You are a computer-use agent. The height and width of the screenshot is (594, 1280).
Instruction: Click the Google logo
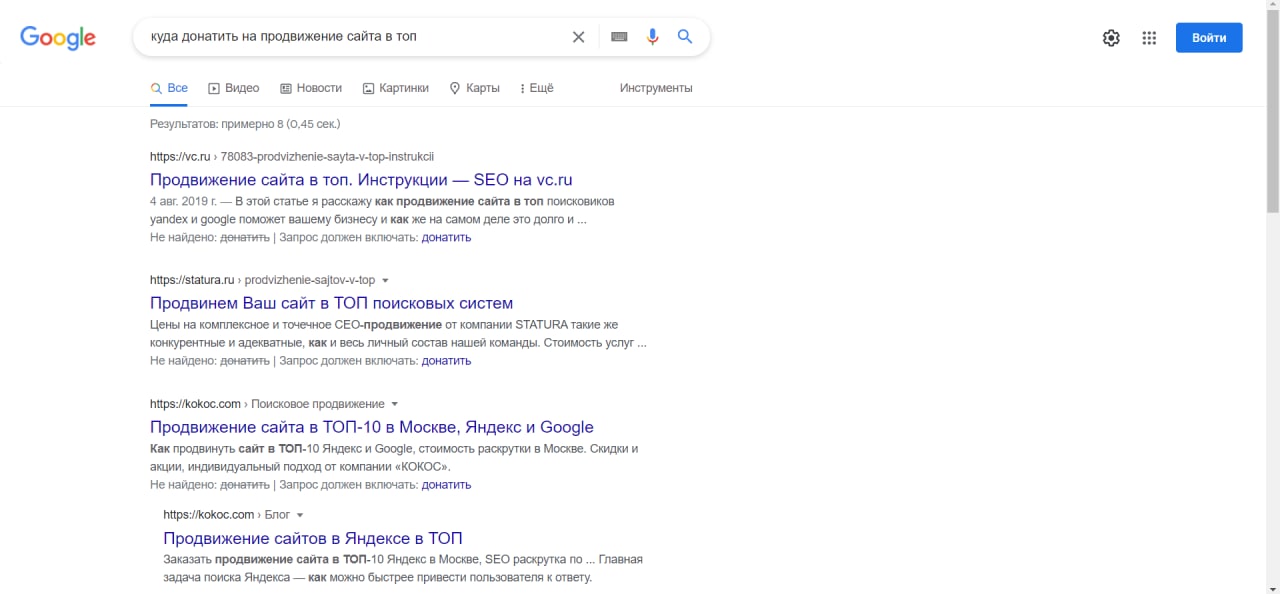[58, 38]
